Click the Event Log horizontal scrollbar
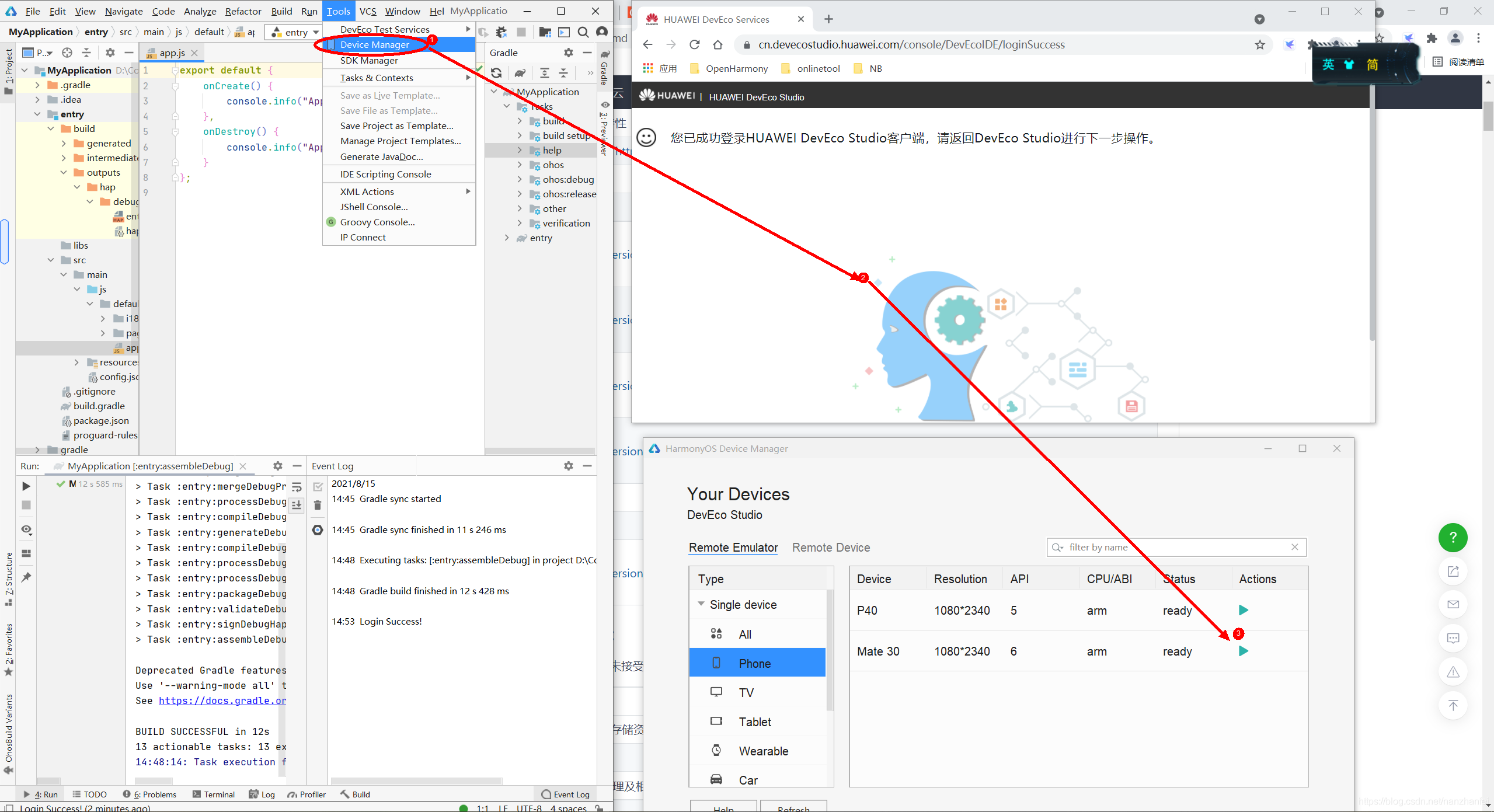The height and width of the screenshot is (812, 1494). coord(416,780)
